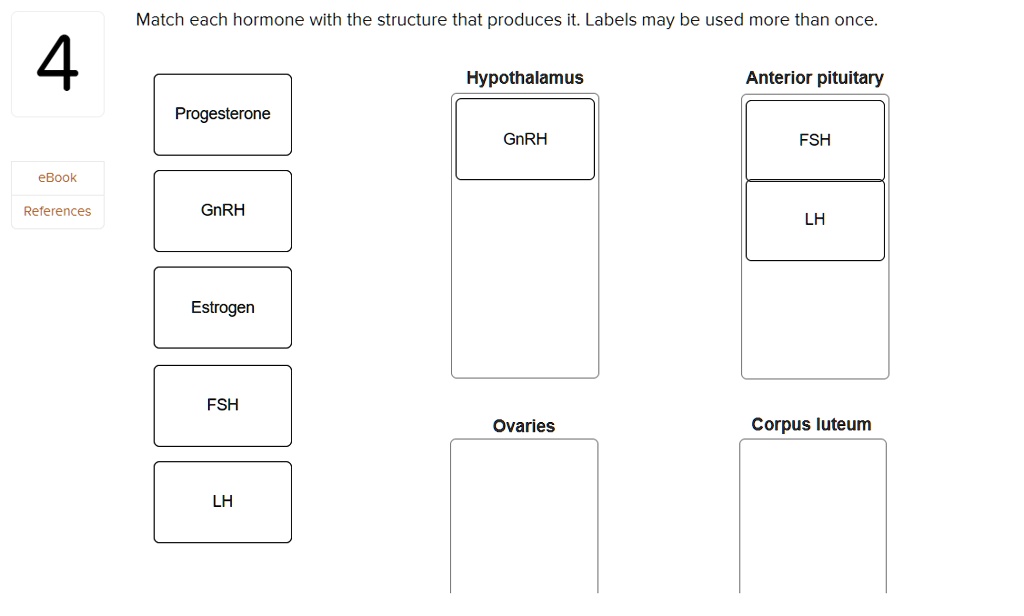Click the Hypothalamus column heading
The height and width of the screenshot is (616, 1024).
click(524, 77)
